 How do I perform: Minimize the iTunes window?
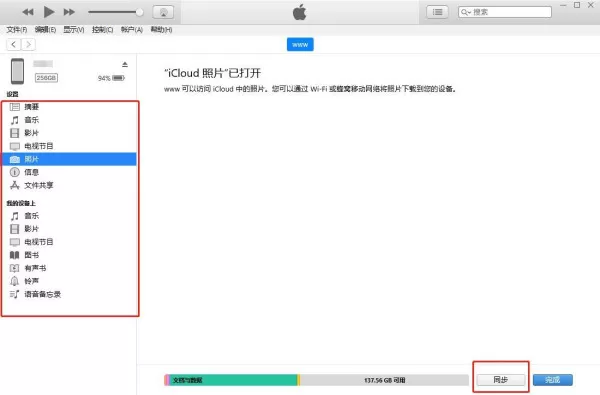click(563, 5)
